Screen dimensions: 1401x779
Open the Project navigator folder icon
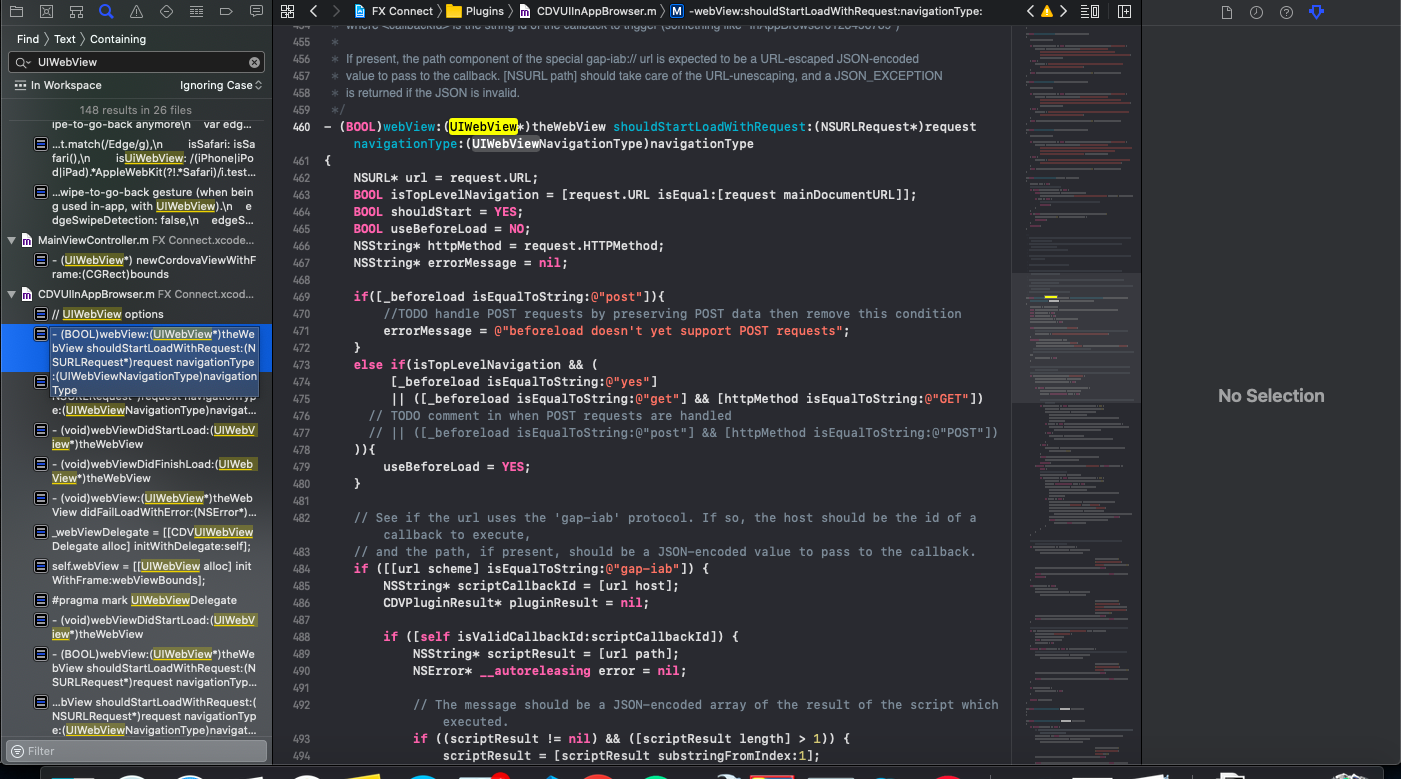(x=15, y=11)
